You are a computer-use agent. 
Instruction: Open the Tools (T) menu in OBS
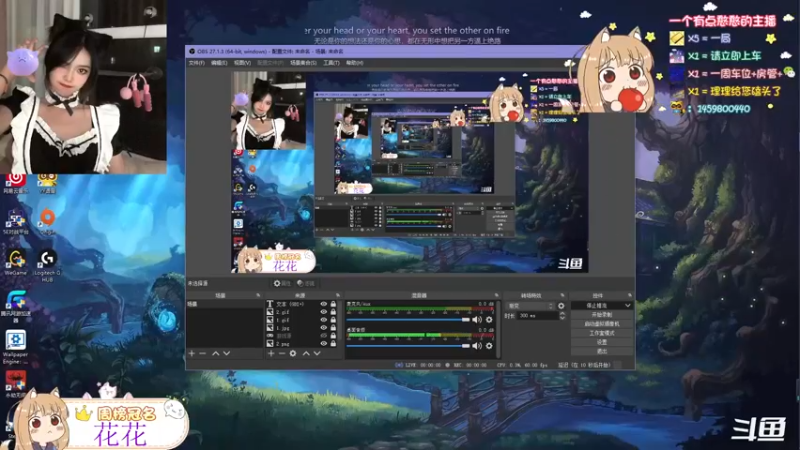331,63
